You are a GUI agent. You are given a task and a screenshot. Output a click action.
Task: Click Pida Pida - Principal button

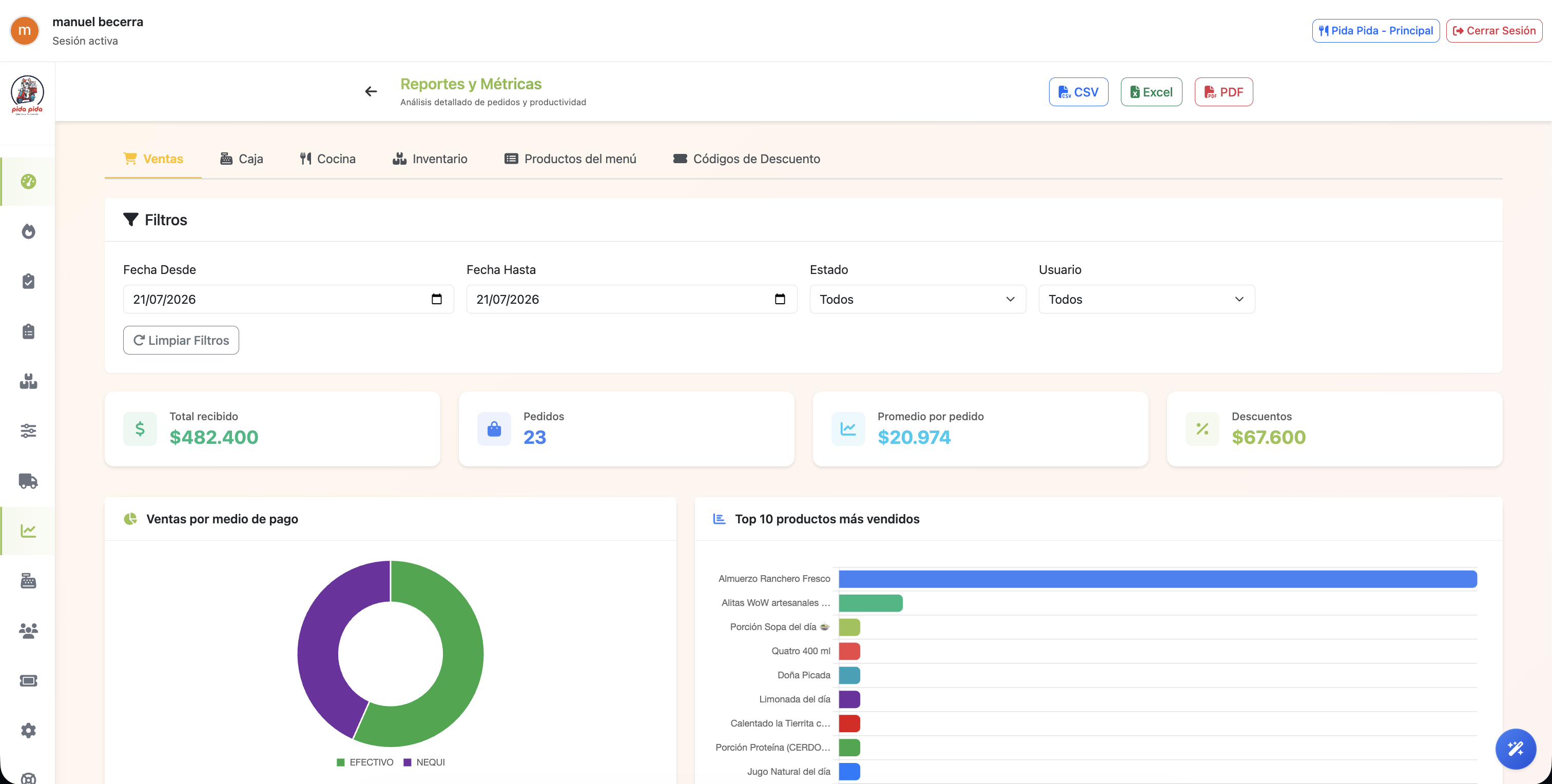point(1376,31)
